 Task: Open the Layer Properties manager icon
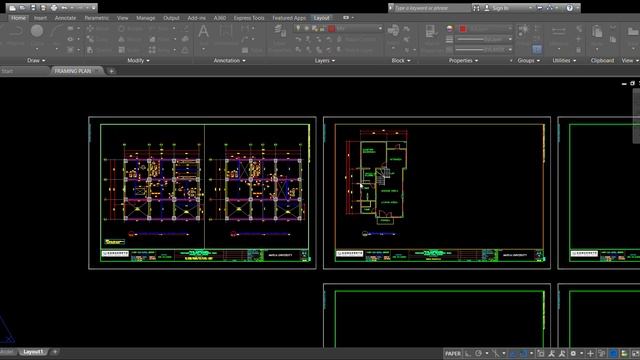[x=280, y=31]
